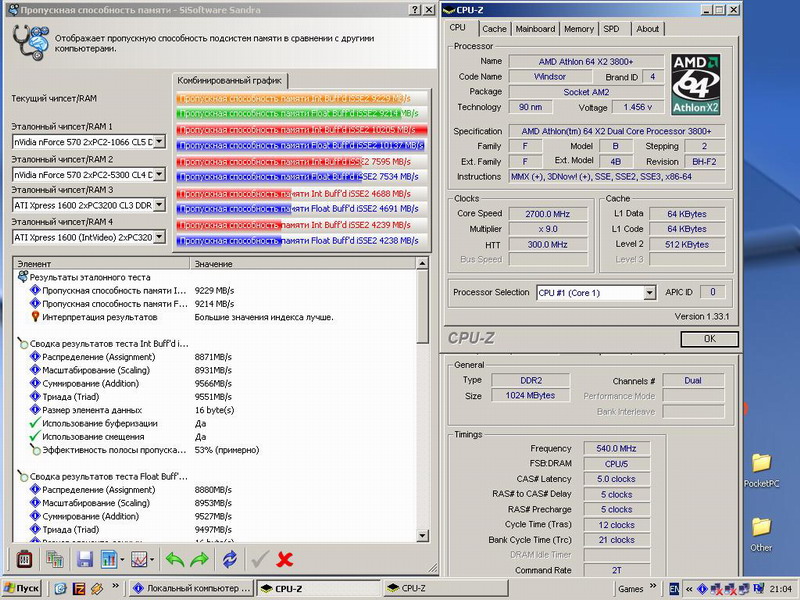This screenshot has height=600, width=800.
Task: Click the AMD 64 Athlon X2 logo
Action: [695, 84]
